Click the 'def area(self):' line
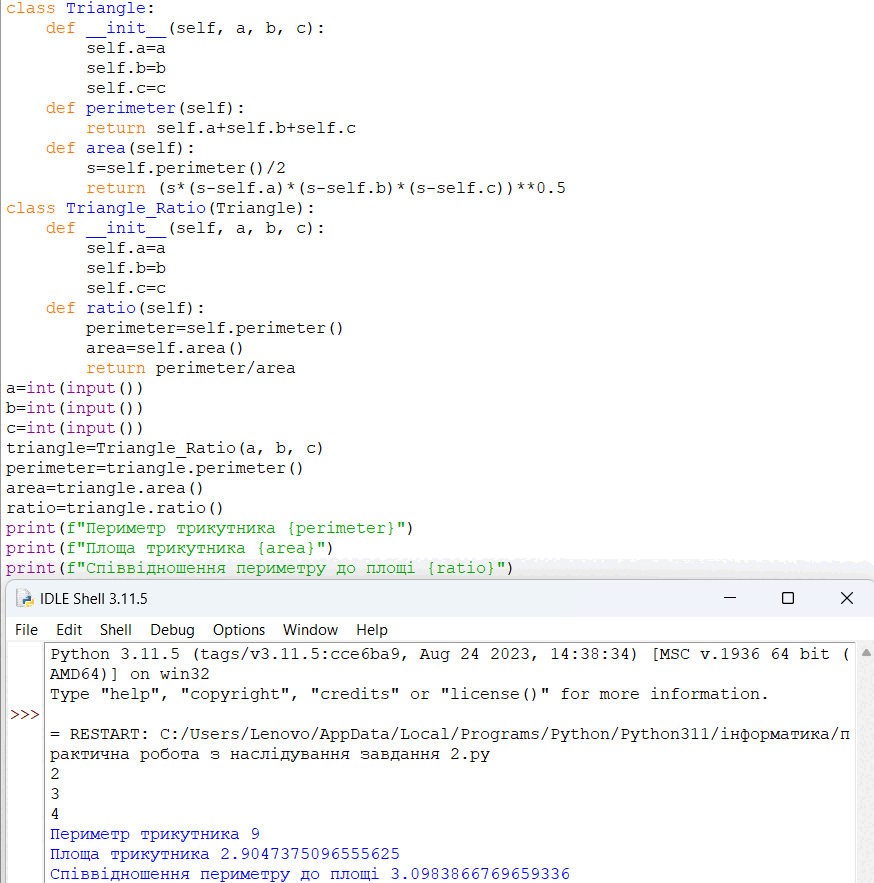874x883 pixels. tap(120, 148)
